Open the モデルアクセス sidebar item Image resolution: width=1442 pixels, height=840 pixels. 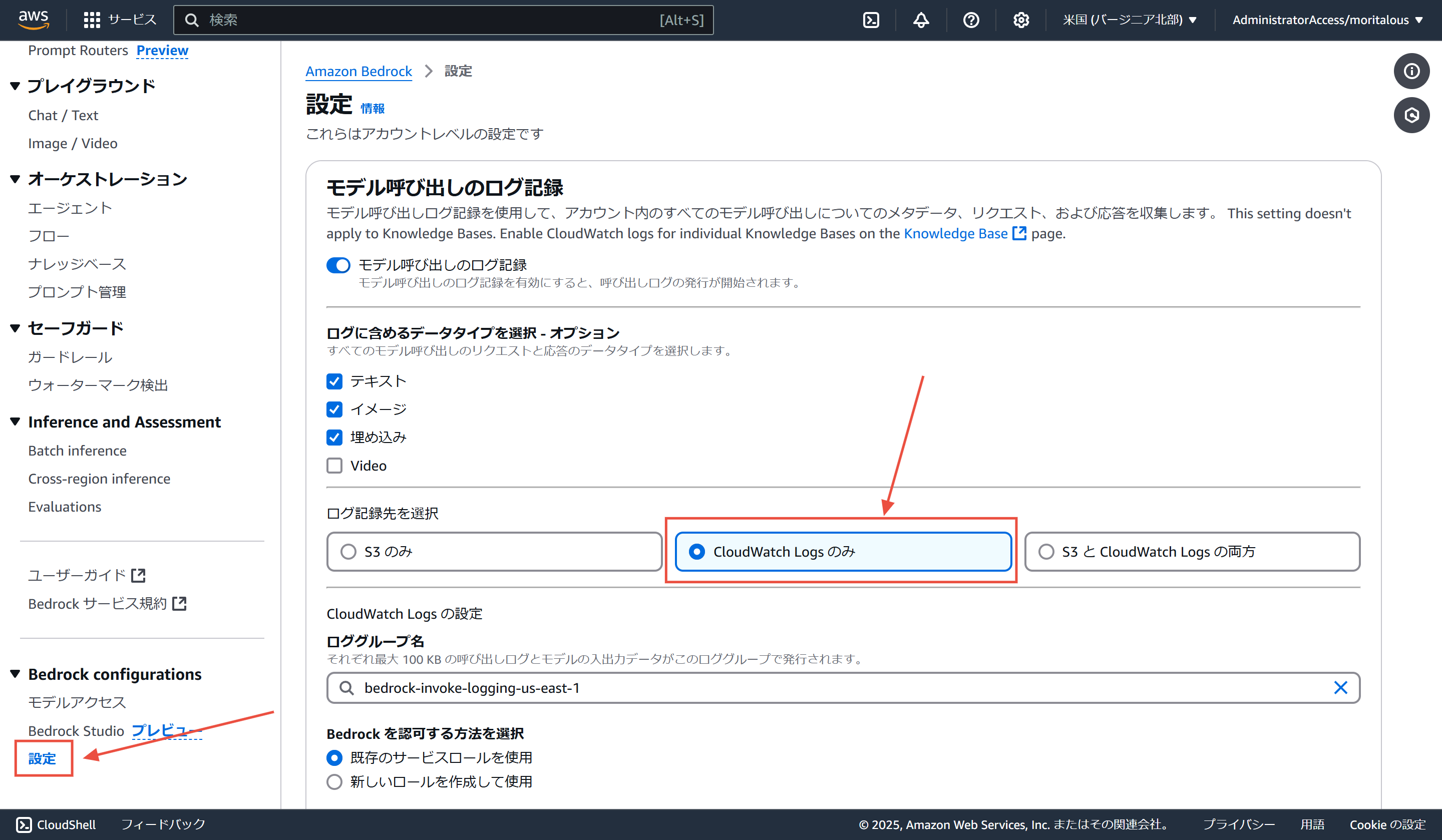(x=77, y=702)
